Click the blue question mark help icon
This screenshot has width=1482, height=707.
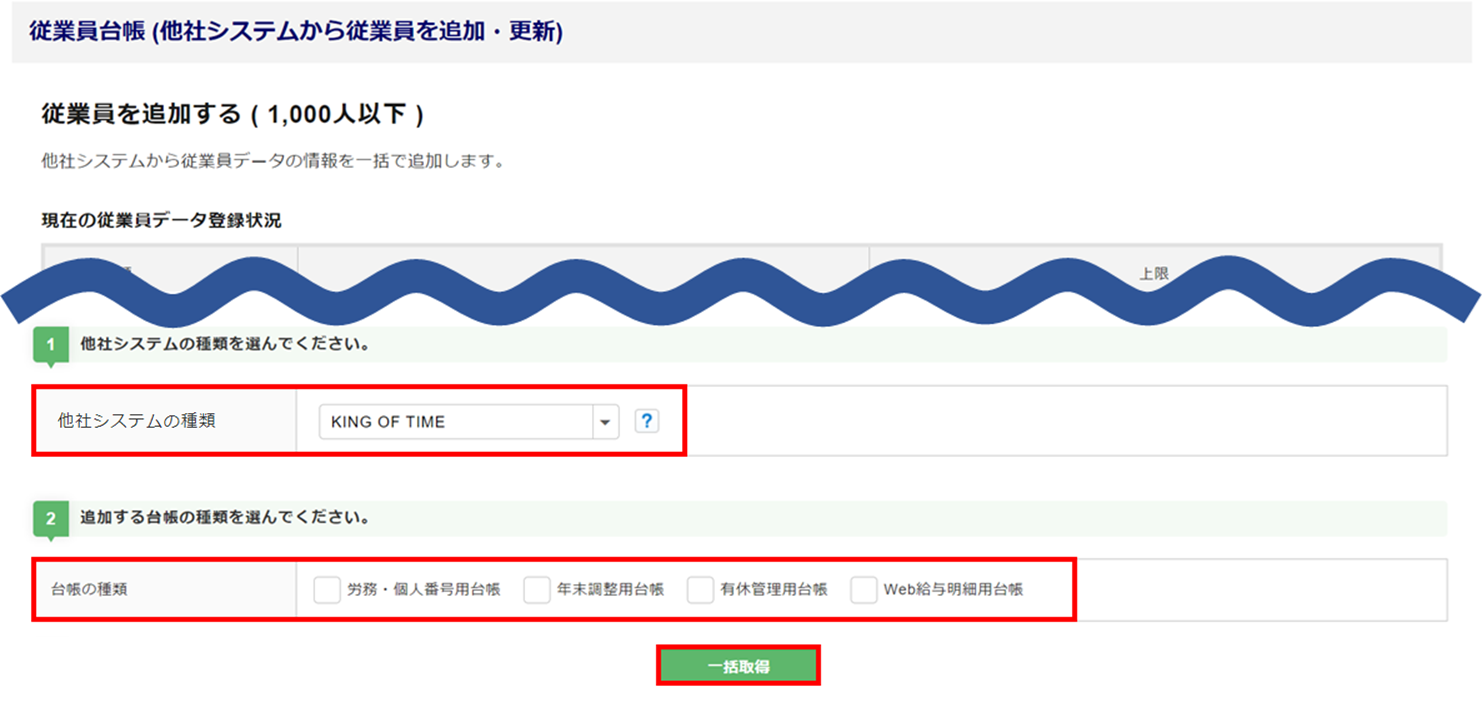(x=647, y=422)
